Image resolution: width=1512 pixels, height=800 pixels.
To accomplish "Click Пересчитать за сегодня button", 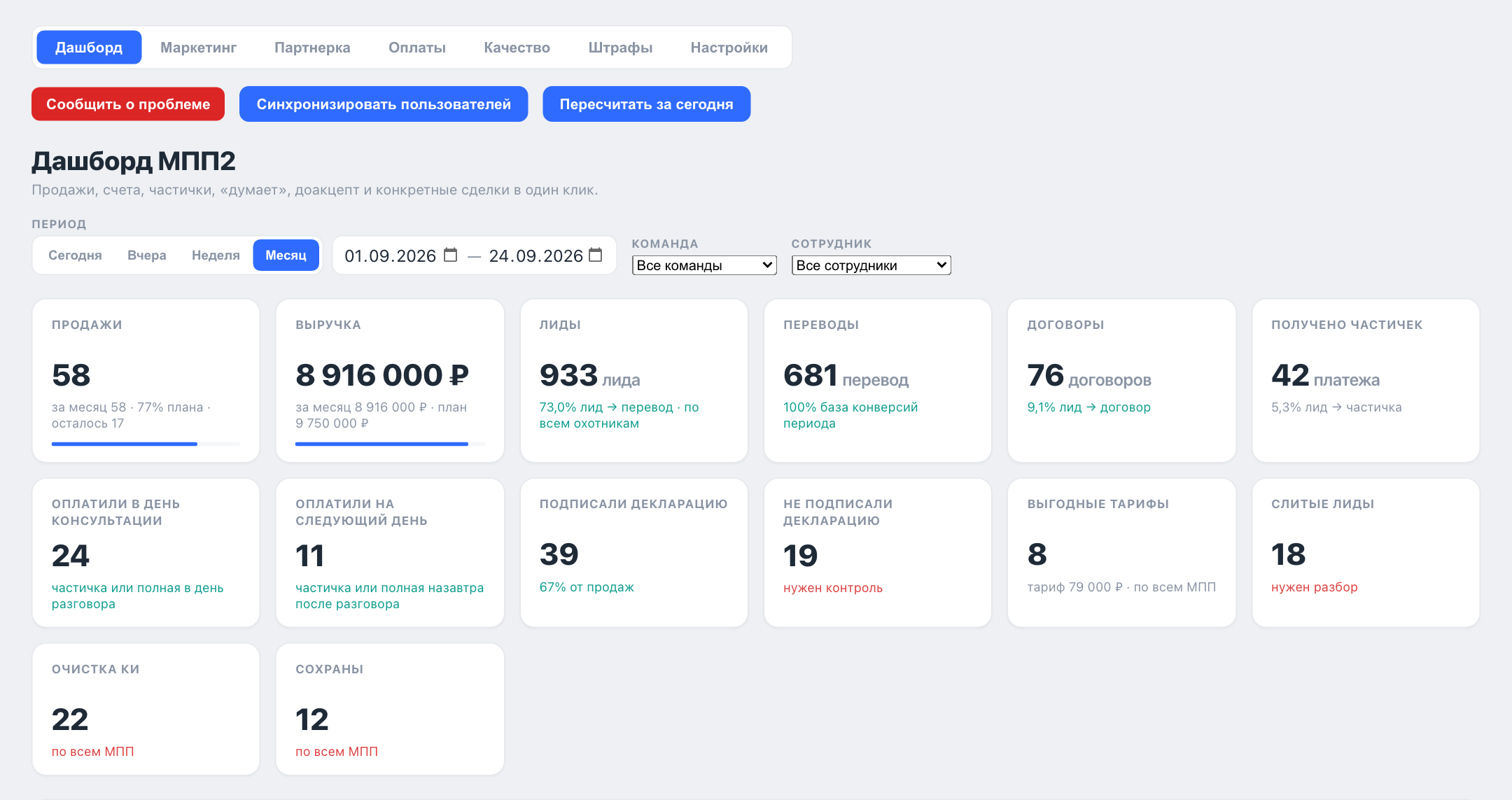I will tap(646, 104).
